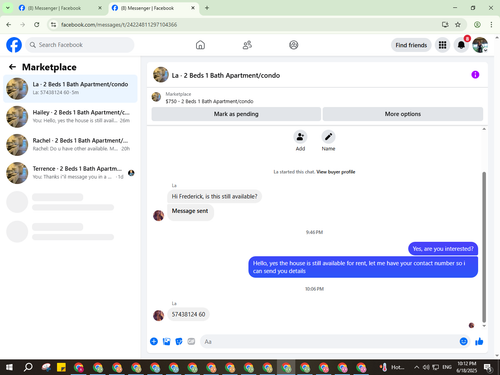
Task: Open the Facebook apps grid menu
Action: 442,45
